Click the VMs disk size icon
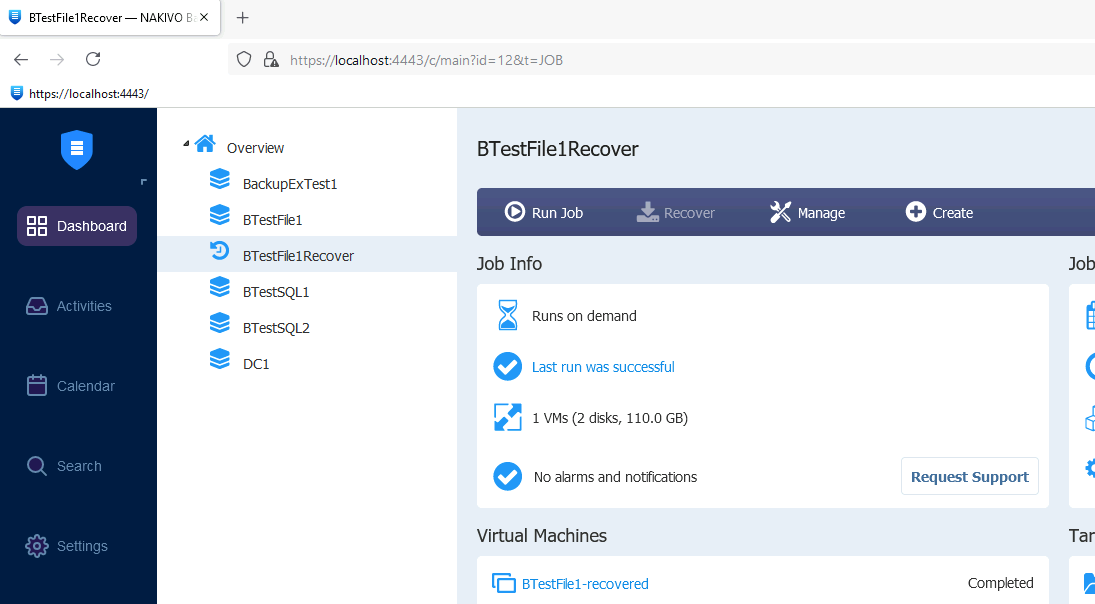This screenshot has width=1095, height=604. (x=508, y=418)
